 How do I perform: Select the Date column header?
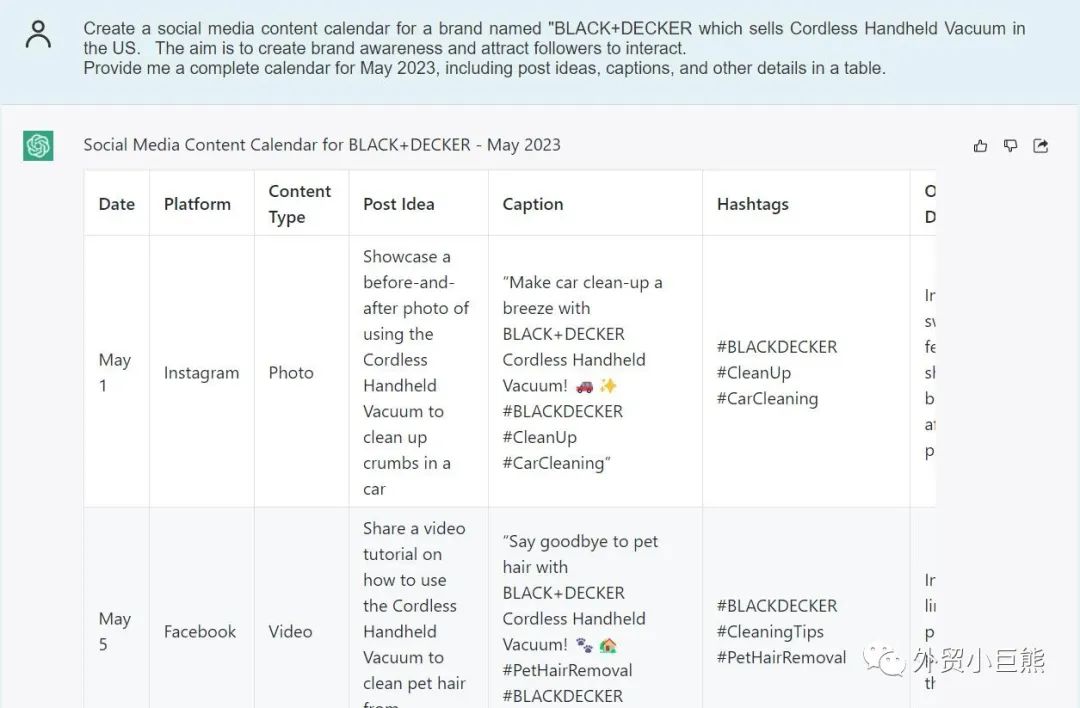(x=116, y=204)
